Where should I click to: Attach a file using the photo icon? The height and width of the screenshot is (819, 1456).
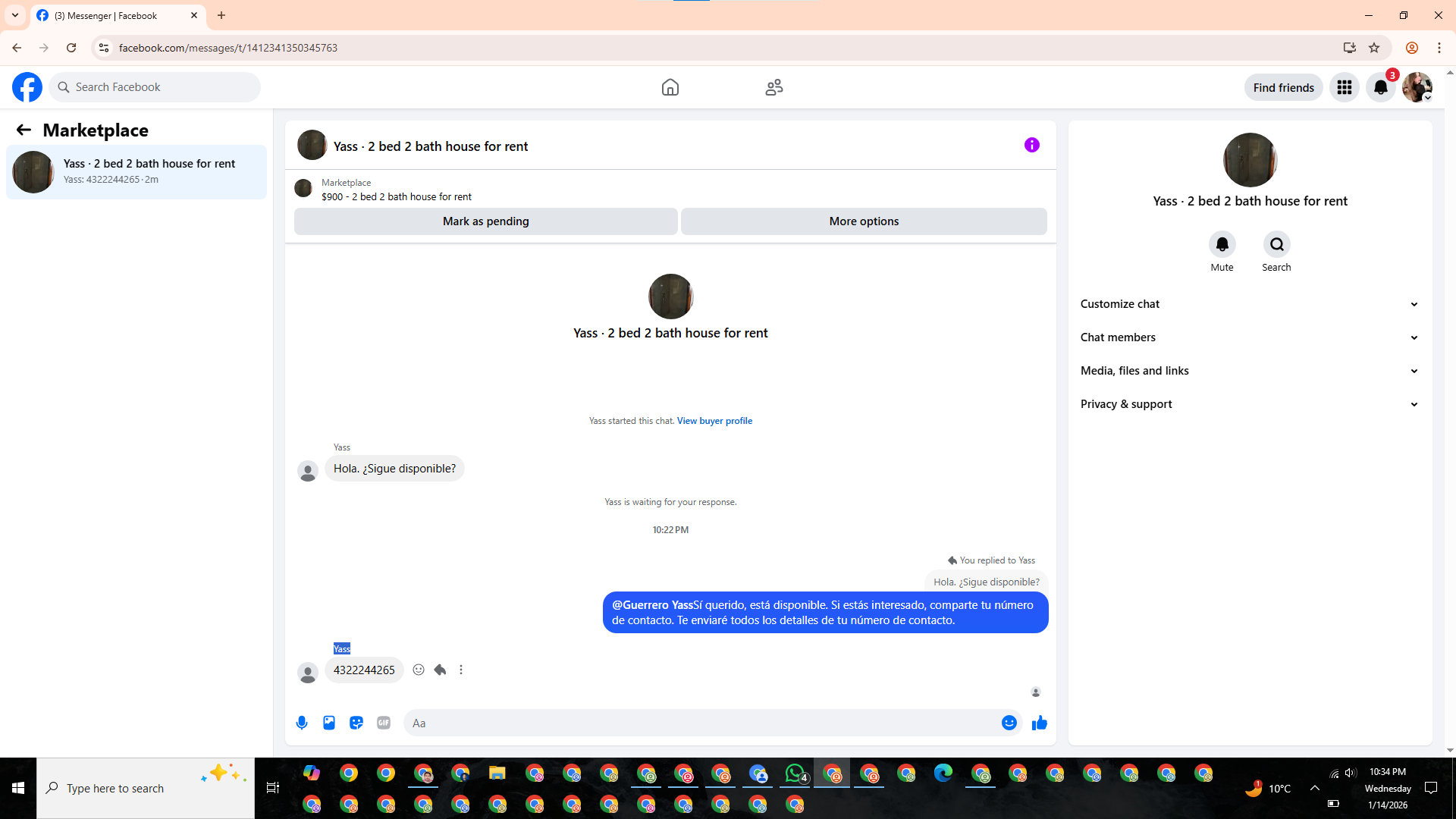[329, 723]
